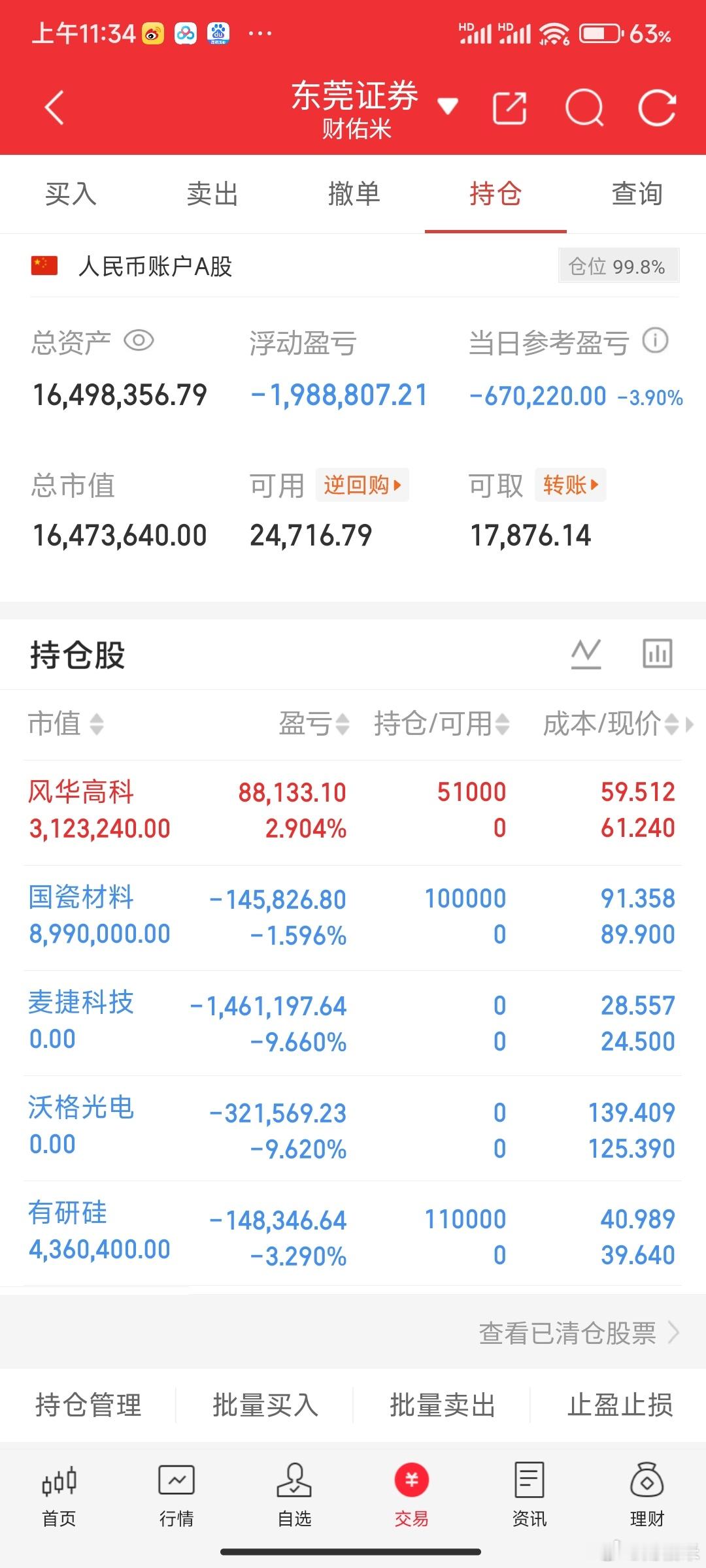Tap the 转账 transfer button
The height and width of the screenshot is (1568, 706).
pyautogui.click(x=570, y=485)
